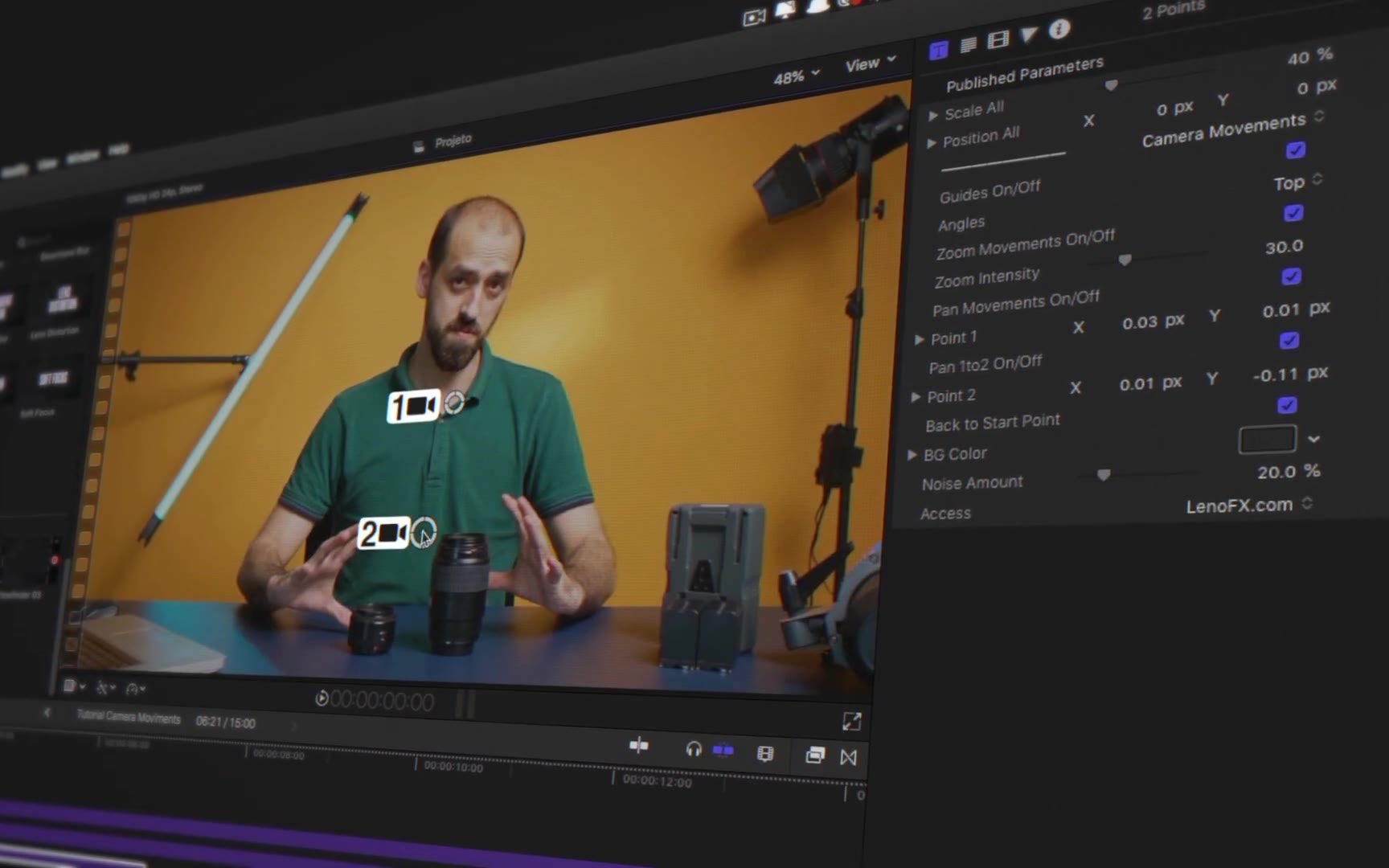Screen dimensions: 1389x868
Task: Open the transitions browser bowtie icon
Action: coord(848,757)
